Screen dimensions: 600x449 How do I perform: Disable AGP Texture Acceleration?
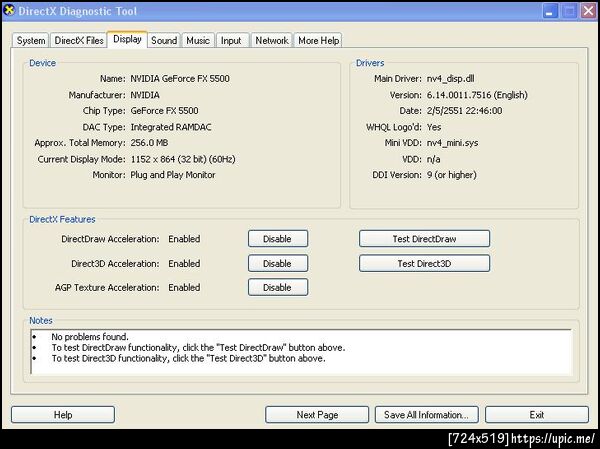point(278,287)
